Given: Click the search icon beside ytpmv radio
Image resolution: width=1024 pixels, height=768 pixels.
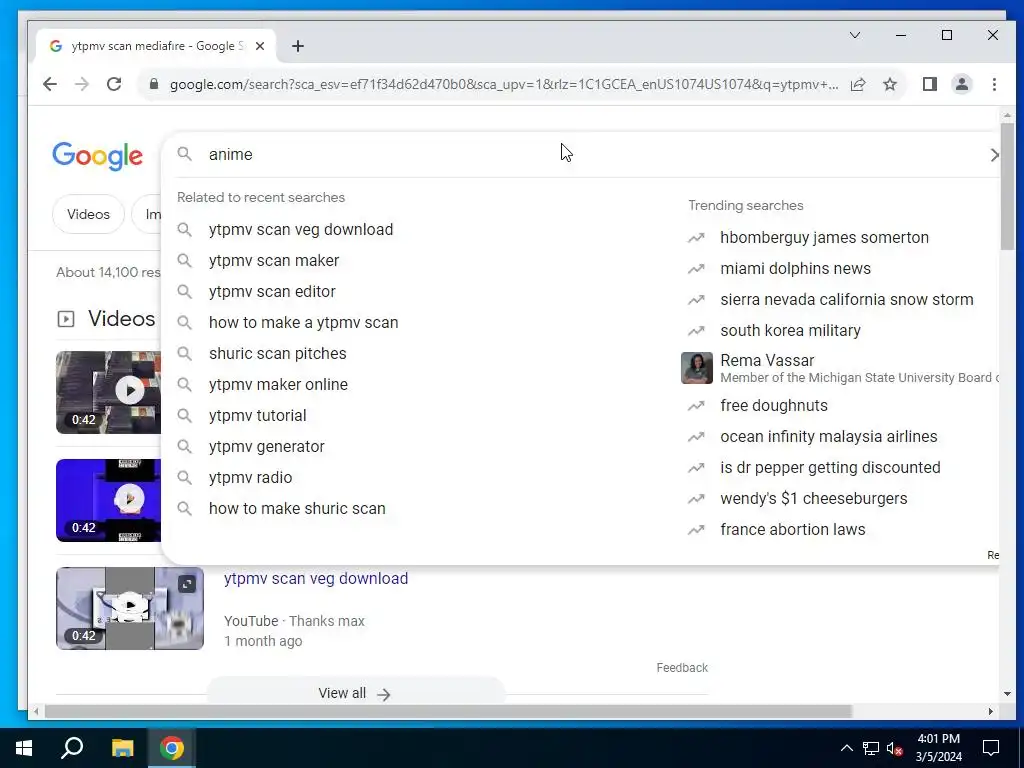Looking at the screenshot, I should coord(185,477).
